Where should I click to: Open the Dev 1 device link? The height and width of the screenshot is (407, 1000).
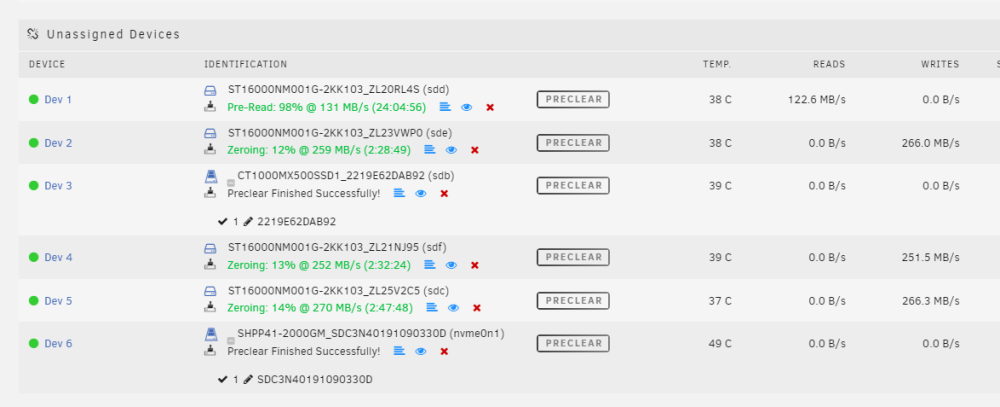point(58,100)
